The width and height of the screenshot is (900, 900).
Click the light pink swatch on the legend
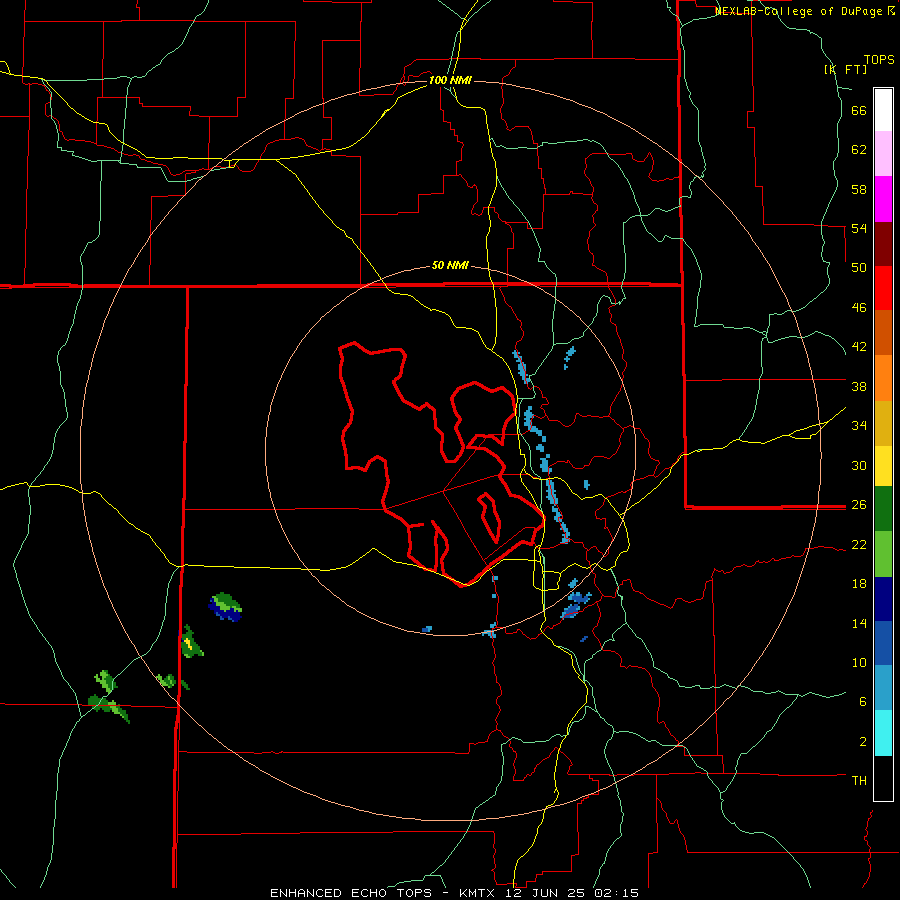tap(883, 153)
